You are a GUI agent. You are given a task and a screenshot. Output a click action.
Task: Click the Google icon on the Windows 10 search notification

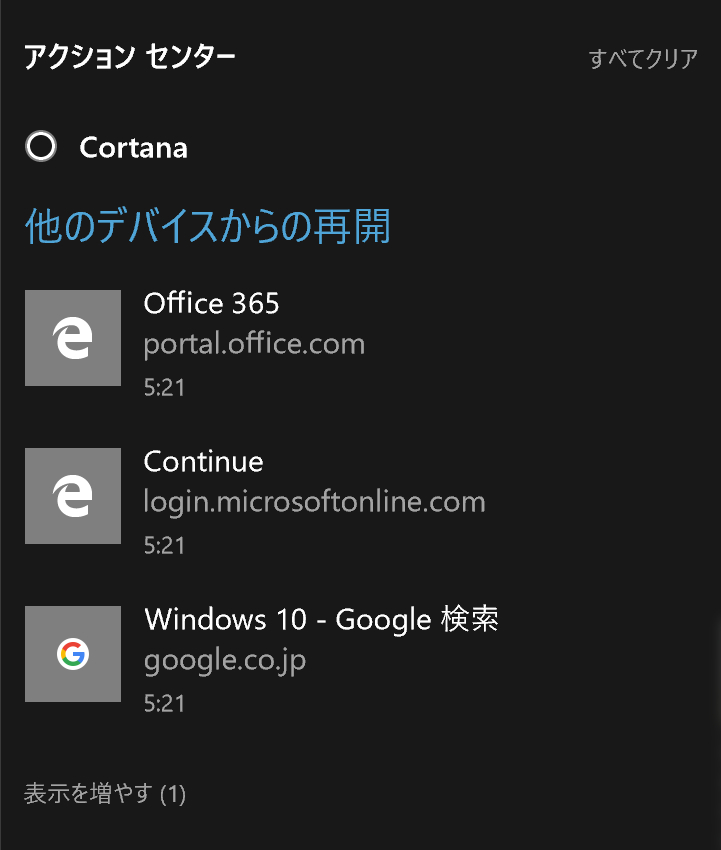coord(72,653)
